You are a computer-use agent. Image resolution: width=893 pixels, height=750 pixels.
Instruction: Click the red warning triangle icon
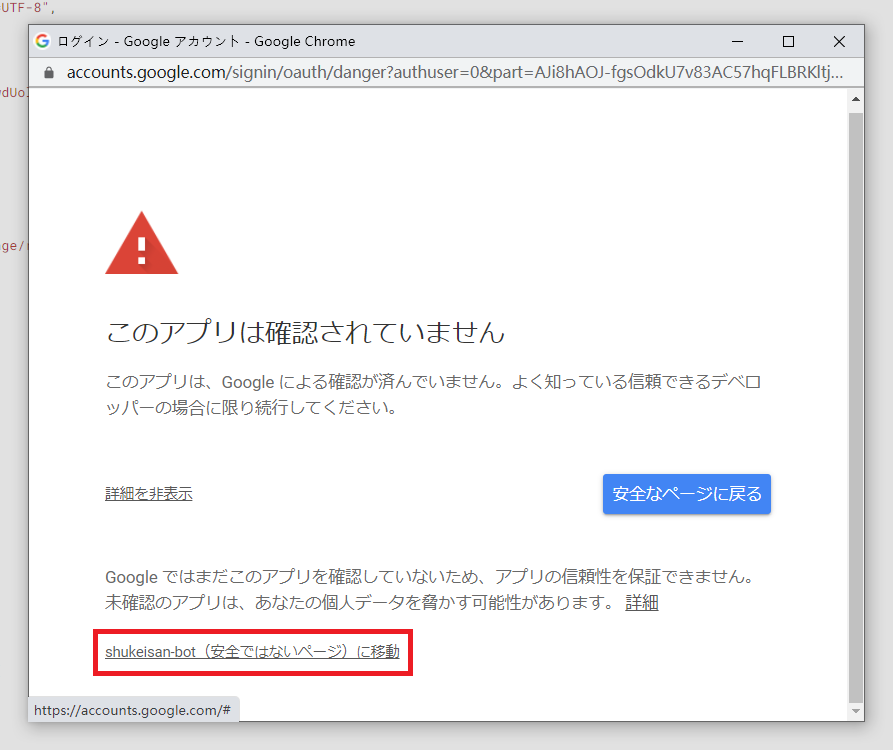point(142,244)
